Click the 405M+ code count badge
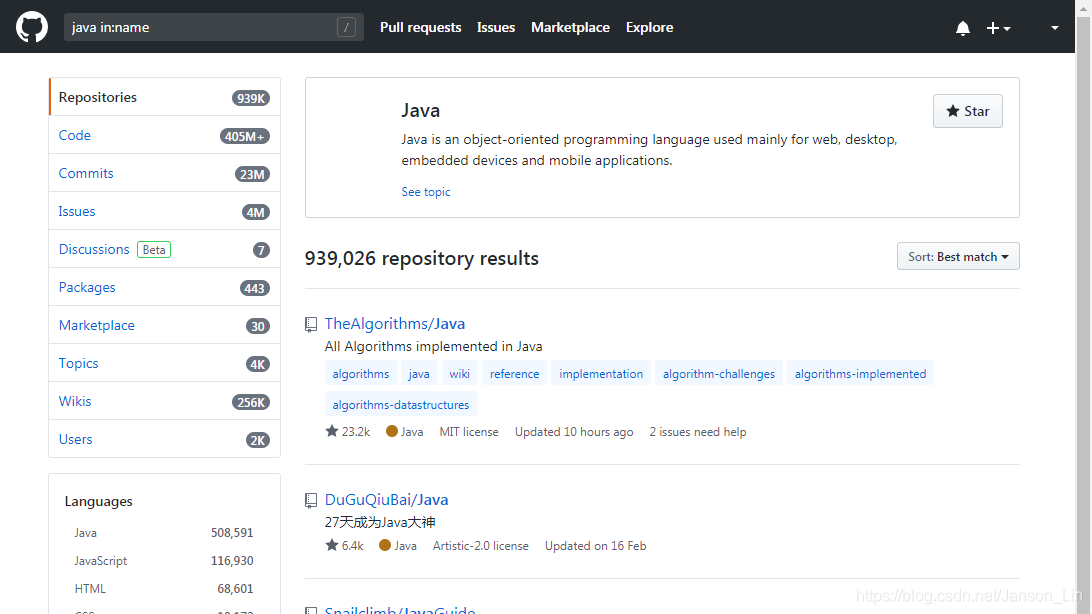Image resolution: width=1092 pixels, height=614 pixels. [x=244, y=136]
